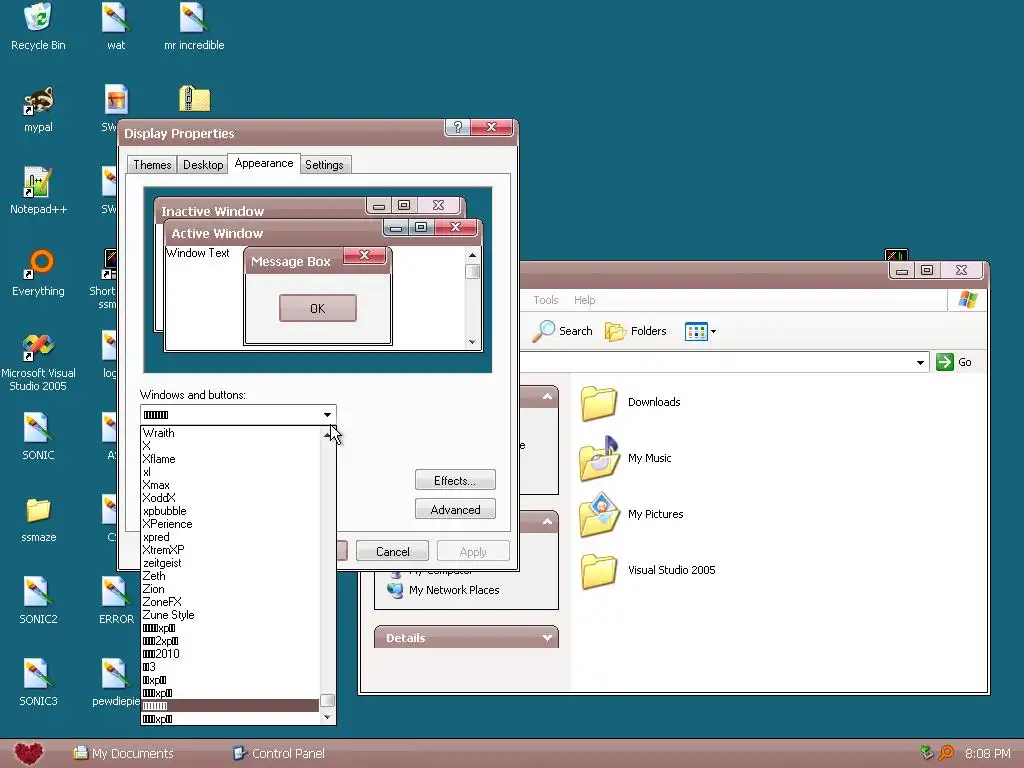Open Microsoft Visual Studio 2005 shortcut

(x=38, y=361)
